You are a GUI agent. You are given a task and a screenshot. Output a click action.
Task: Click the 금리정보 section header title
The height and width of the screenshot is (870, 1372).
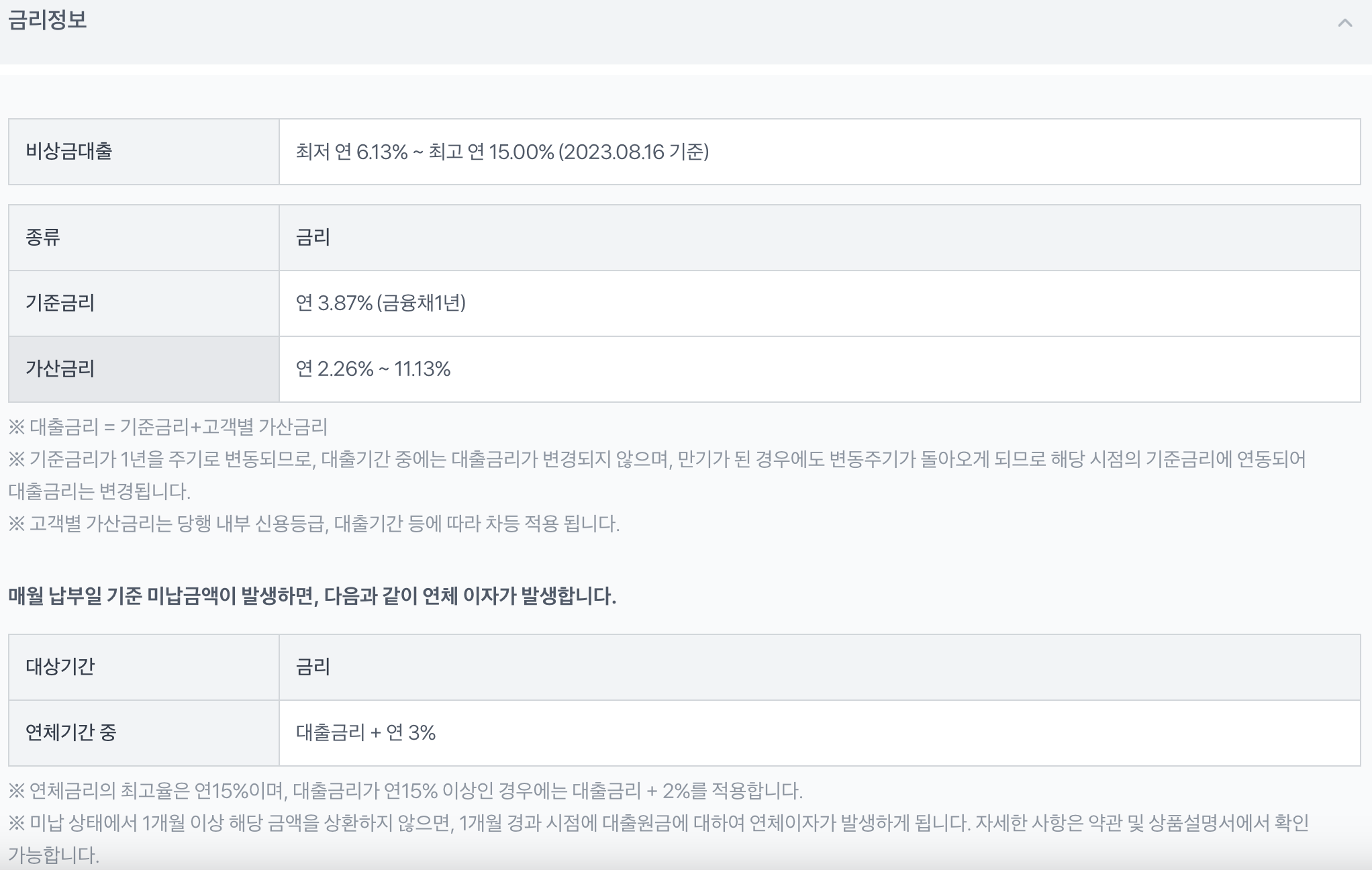(x=47, y=20)
